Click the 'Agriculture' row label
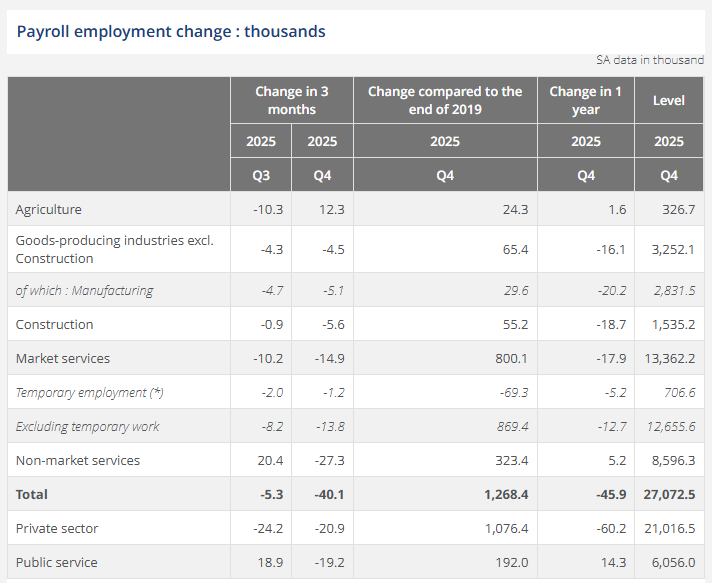The height and width of the screenshot is (583, 712). coord(49,209)
